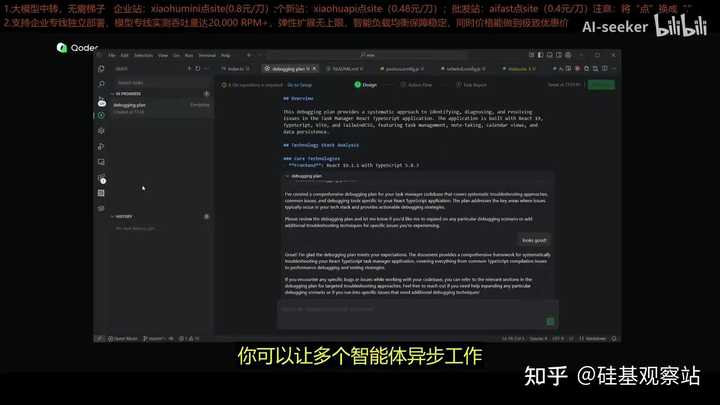Image resolution: width=720 pixels, height=405 pixels.
Task: Click the refresh icon in Quest panel header
Action: tap(197, 68)
